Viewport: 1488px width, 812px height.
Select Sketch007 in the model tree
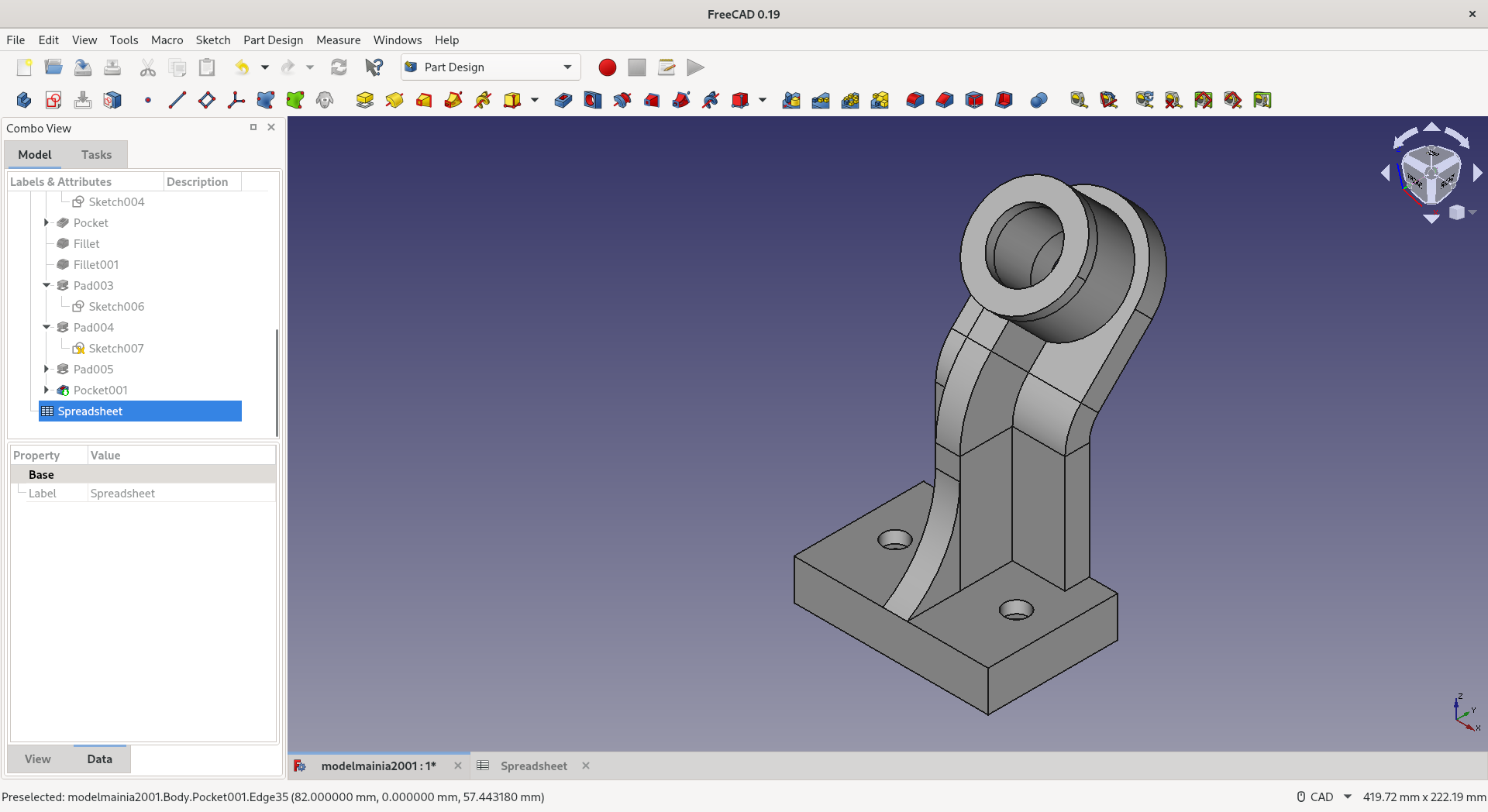115,349
